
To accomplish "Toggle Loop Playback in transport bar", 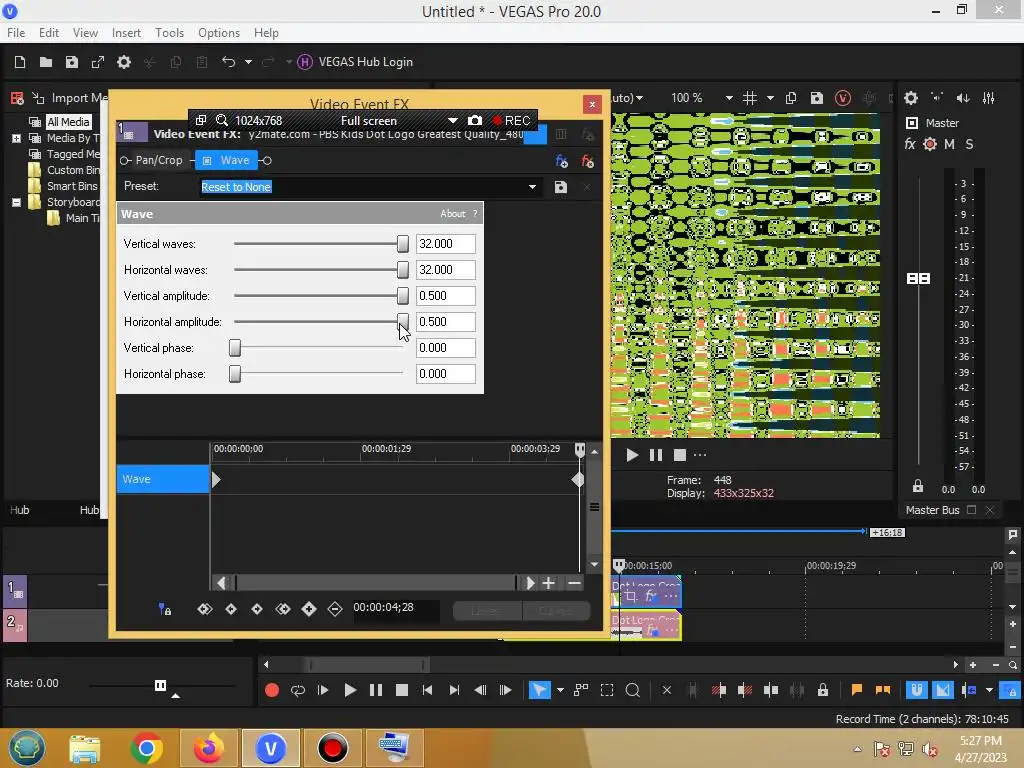I will click(298, 690).
